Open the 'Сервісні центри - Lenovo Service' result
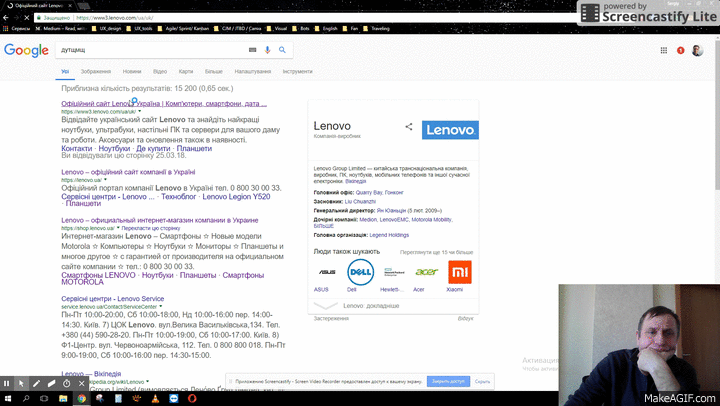Viewport: 720px width, 406px height. [112, 298]
